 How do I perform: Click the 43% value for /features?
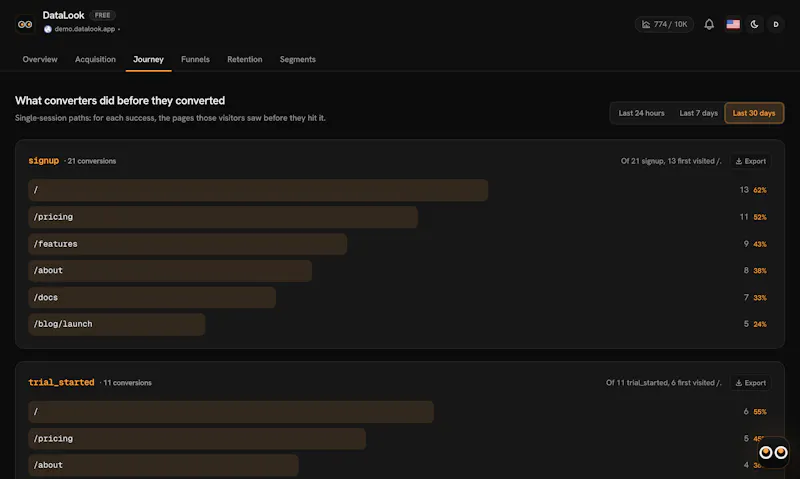click(x=760, y=244)
